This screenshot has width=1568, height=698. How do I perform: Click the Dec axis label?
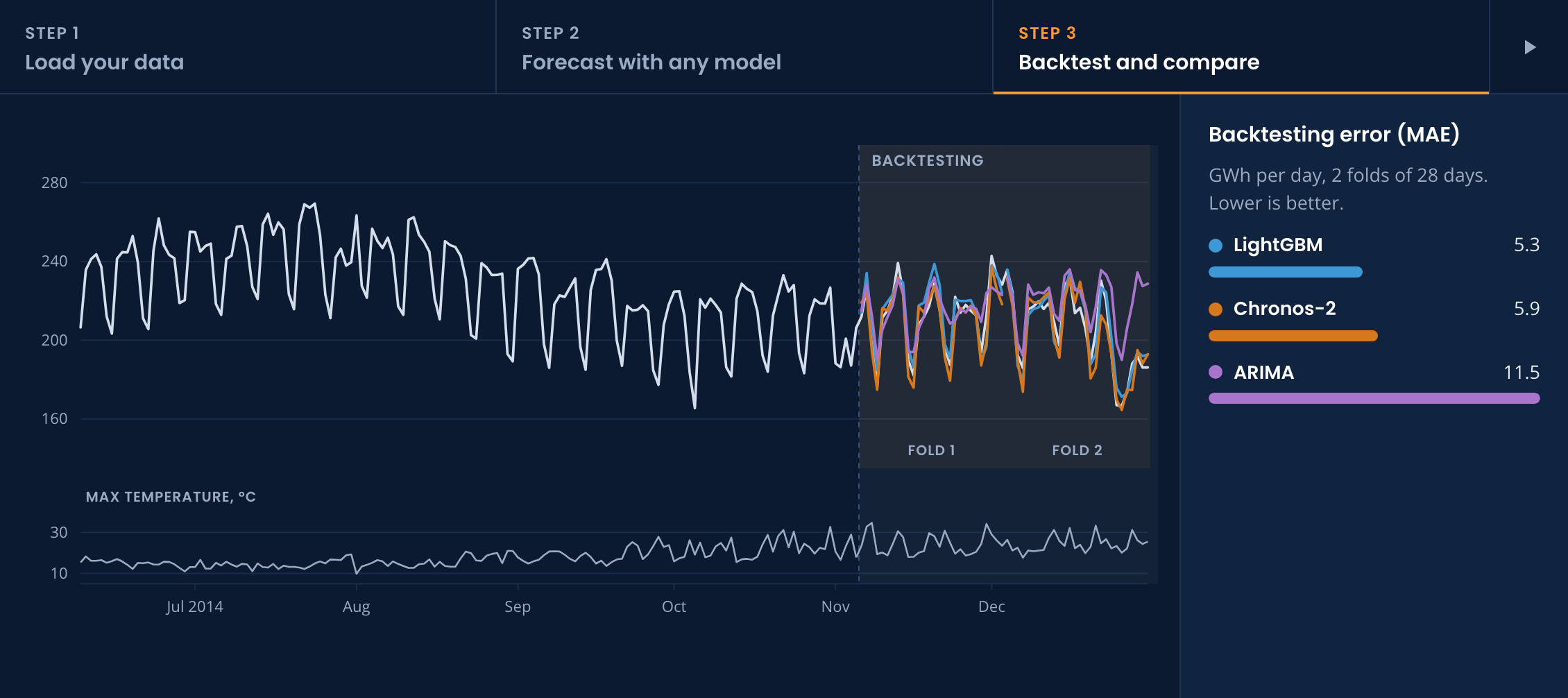[x=991, y=606]
